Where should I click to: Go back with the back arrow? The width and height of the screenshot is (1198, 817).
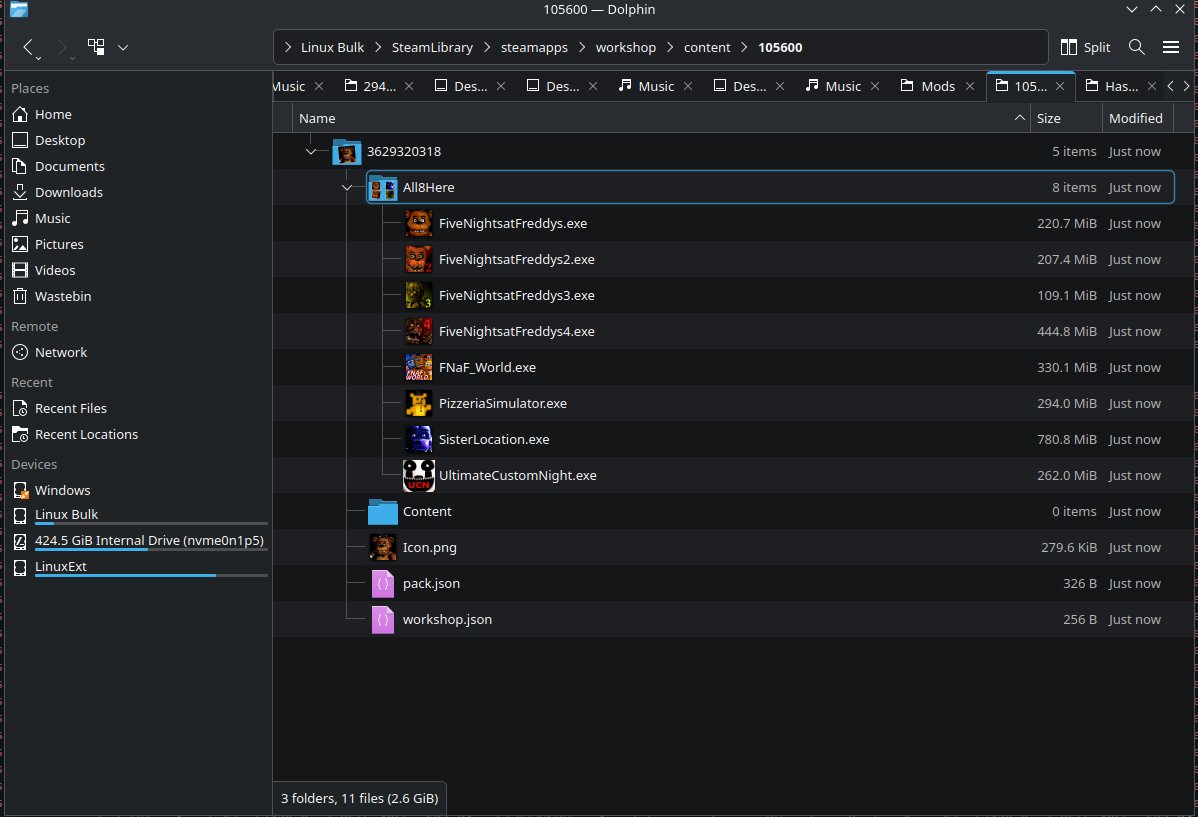(28, 47)
